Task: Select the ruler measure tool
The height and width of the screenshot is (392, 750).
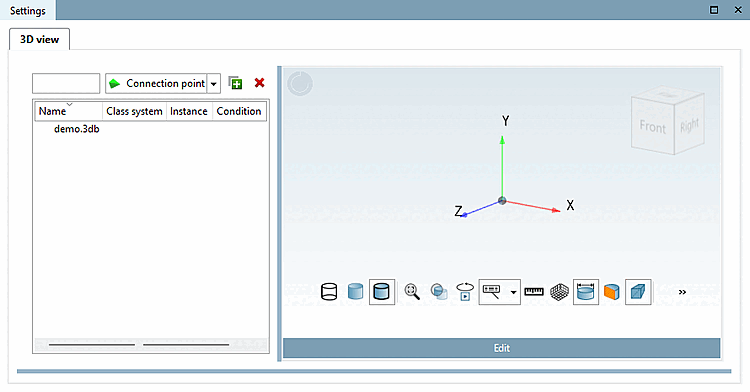Action: coord(534,292)
